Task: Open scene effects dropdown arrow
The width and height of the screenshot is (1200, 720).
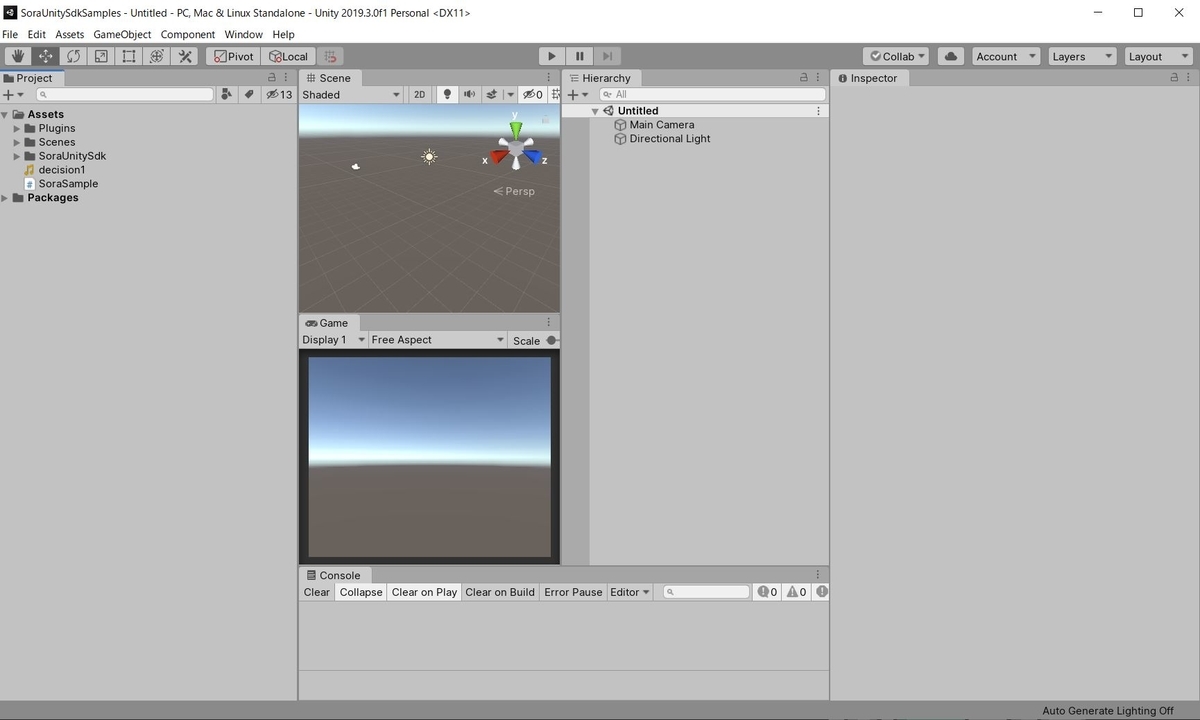Action: point(510,94)
